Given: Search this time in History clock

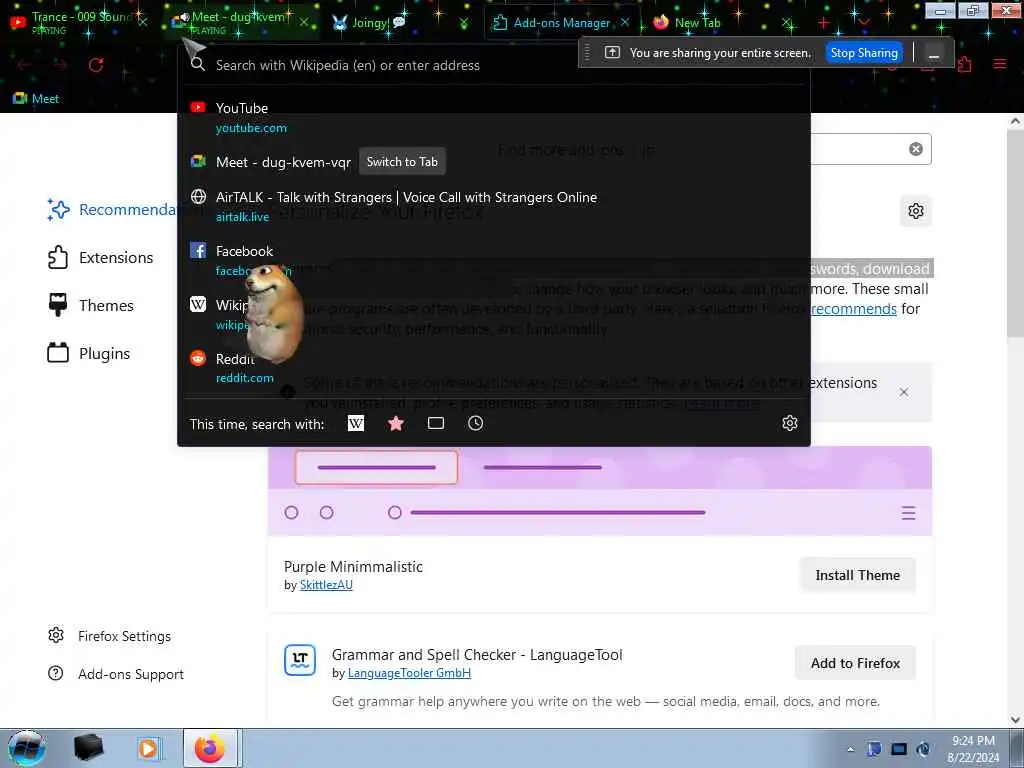Looking at the screenshot, I should tap(475, 423).
